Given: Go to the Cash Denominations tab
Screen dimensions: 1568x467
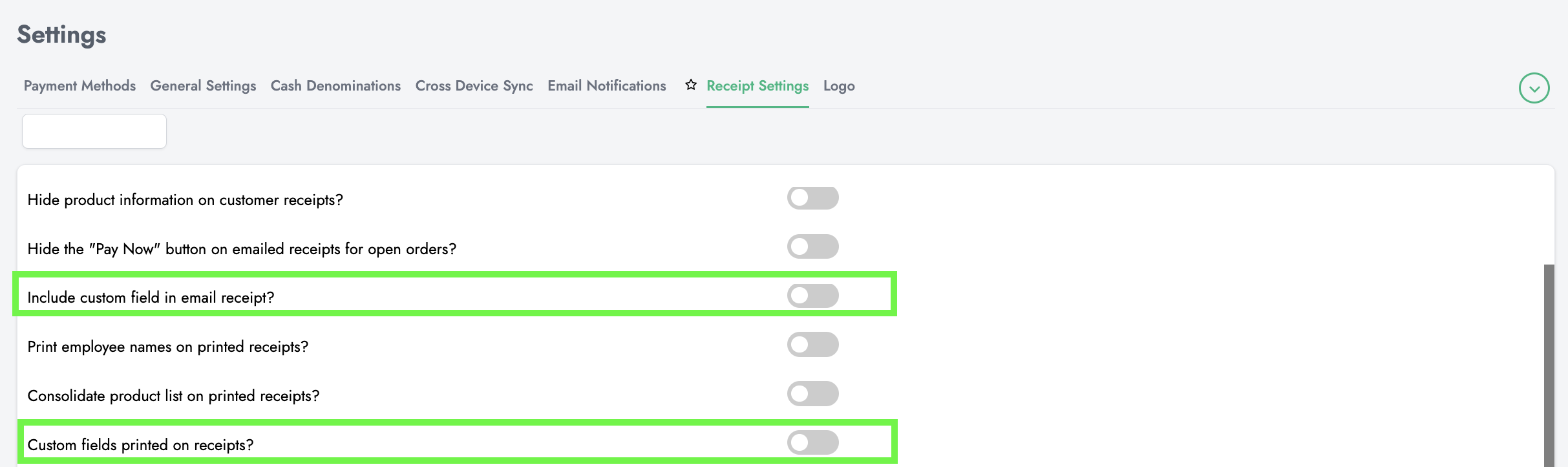Looking at the screenshot, I should tap(335, 86).
